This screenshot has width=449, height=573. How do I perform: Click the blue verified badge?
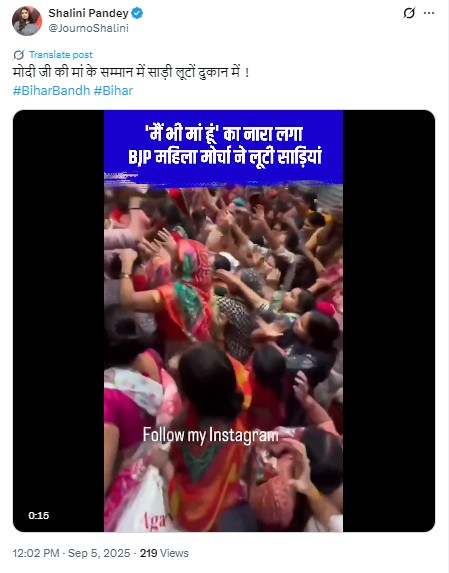point(137,14)
